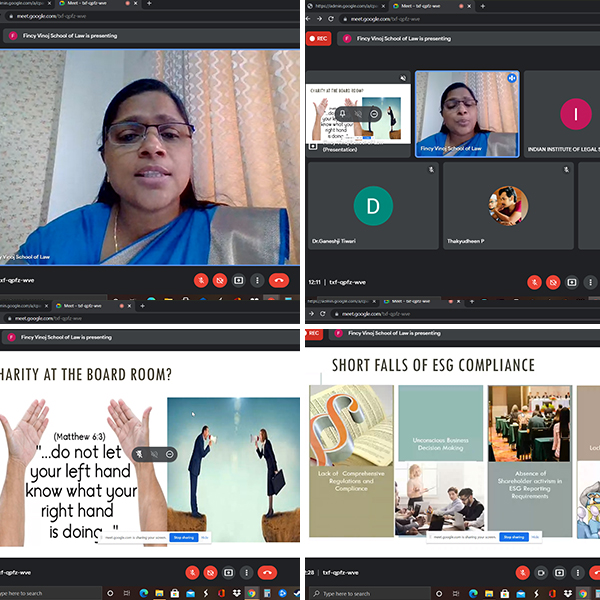600x600 pixels.
Task: Click the REC indicator in the ESG Compliance window
Action: (x=314, y=333)
